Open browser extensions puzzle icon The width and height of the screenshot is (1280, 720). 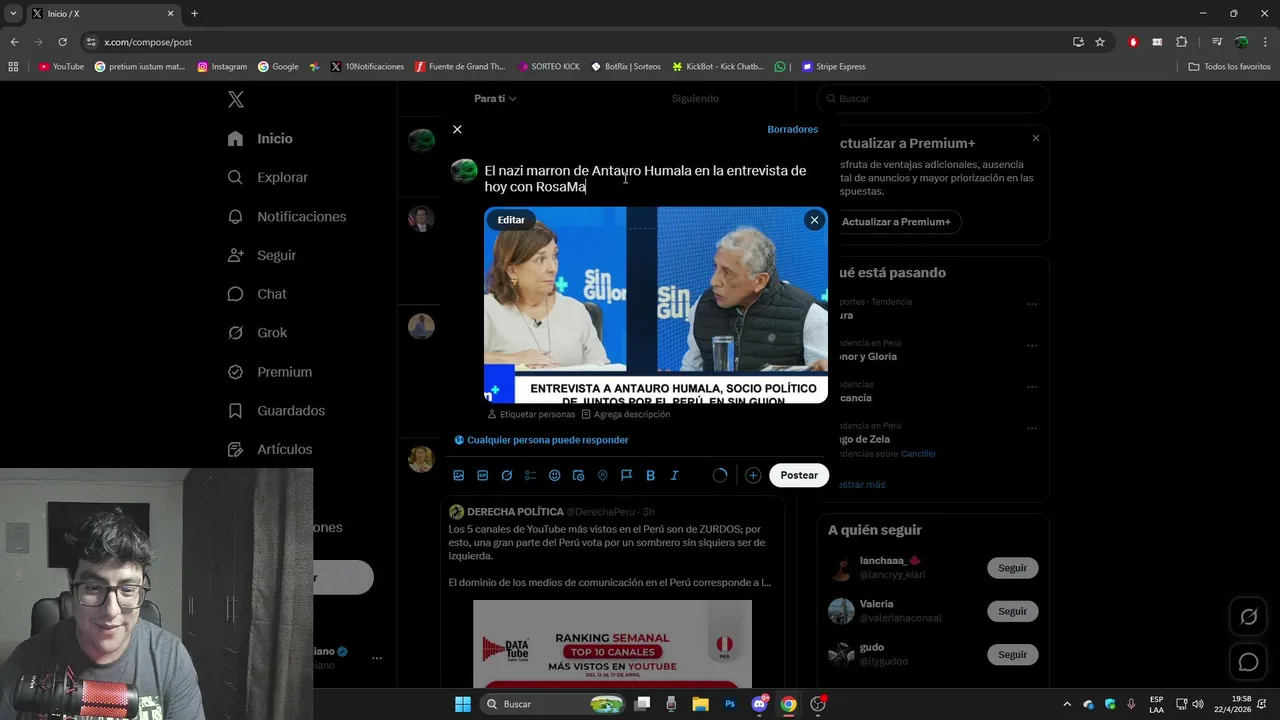1182,42
